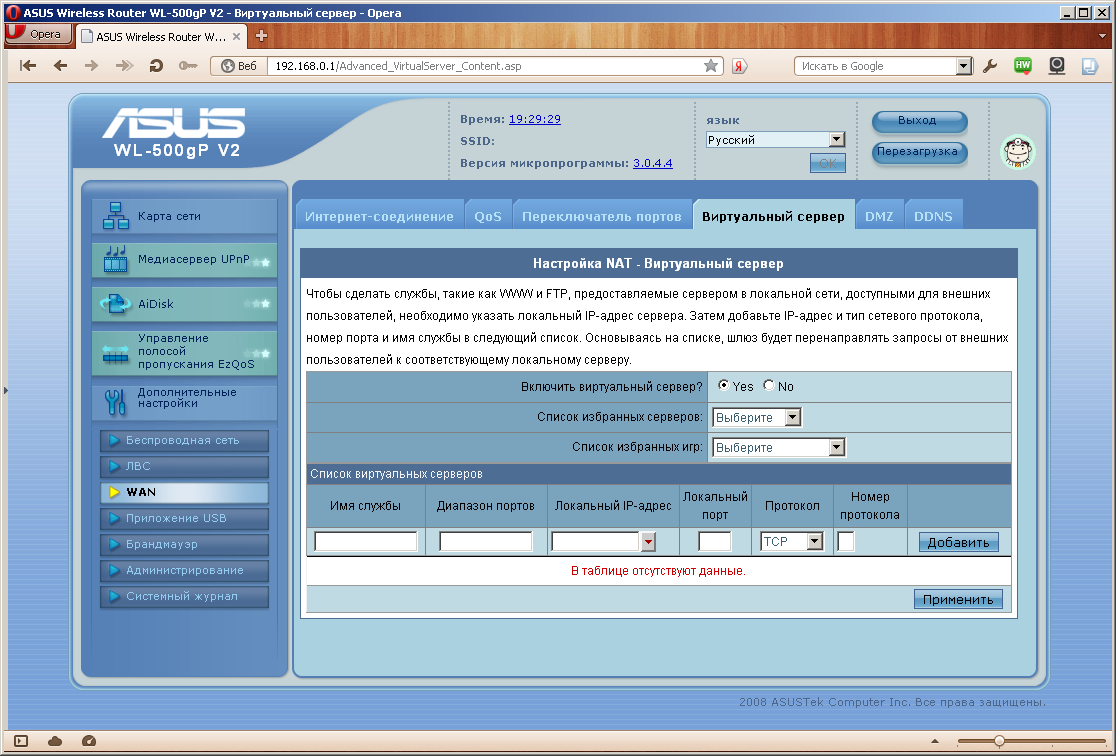
Task: Click the Перезагрузка reboot button
Action: point(919,152)
